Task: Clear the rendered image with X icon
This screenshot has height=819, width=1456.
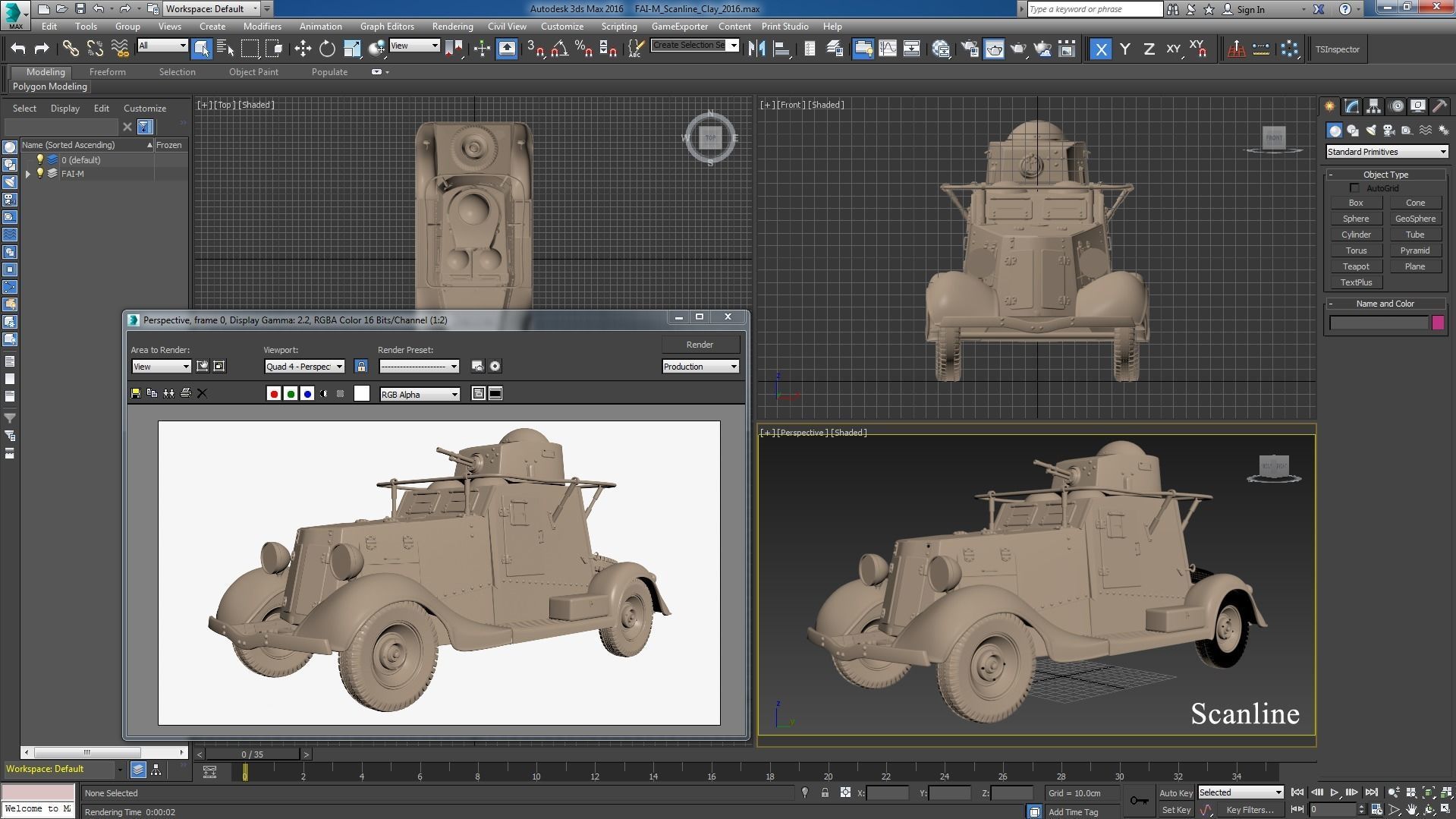Action: [202, 393]
